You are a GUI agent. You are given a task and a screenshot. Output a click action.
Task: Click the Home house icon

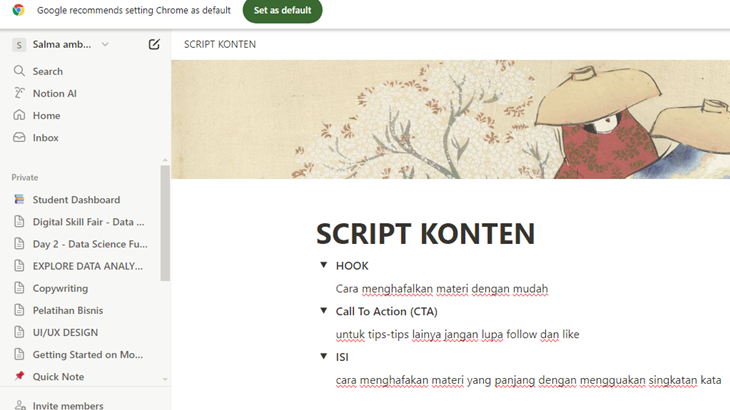click(19, 115)
